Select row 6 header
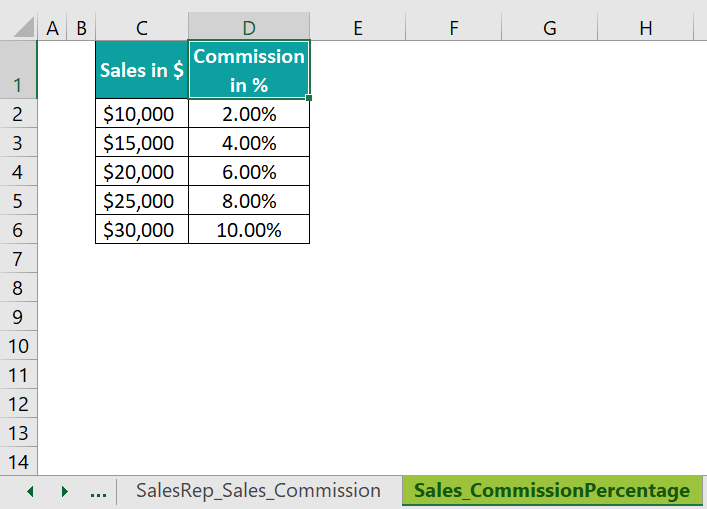 pos(18,229)
